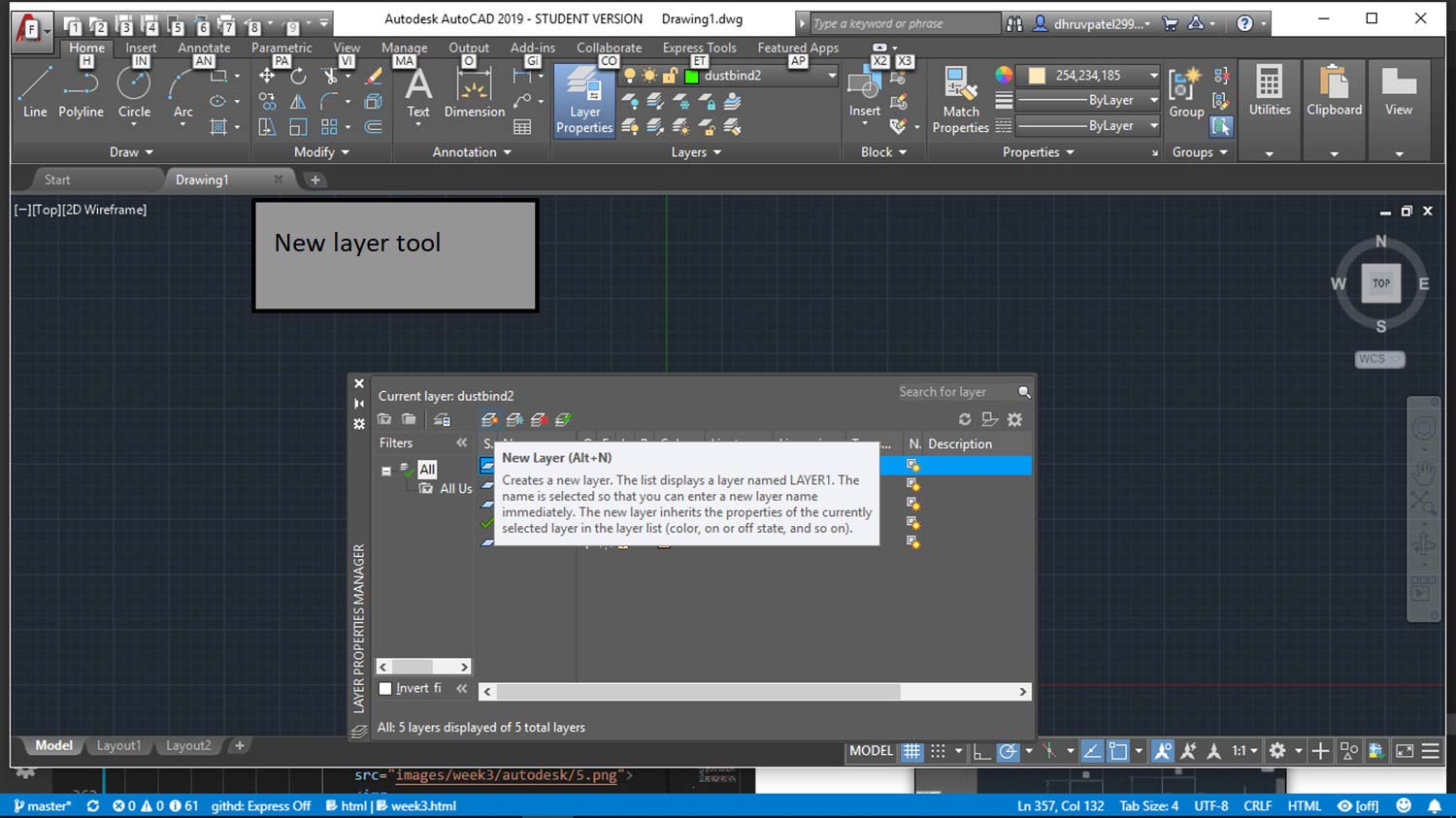Expand the Layers panel
The image size is (1456, 818).
tap(696, 152)
